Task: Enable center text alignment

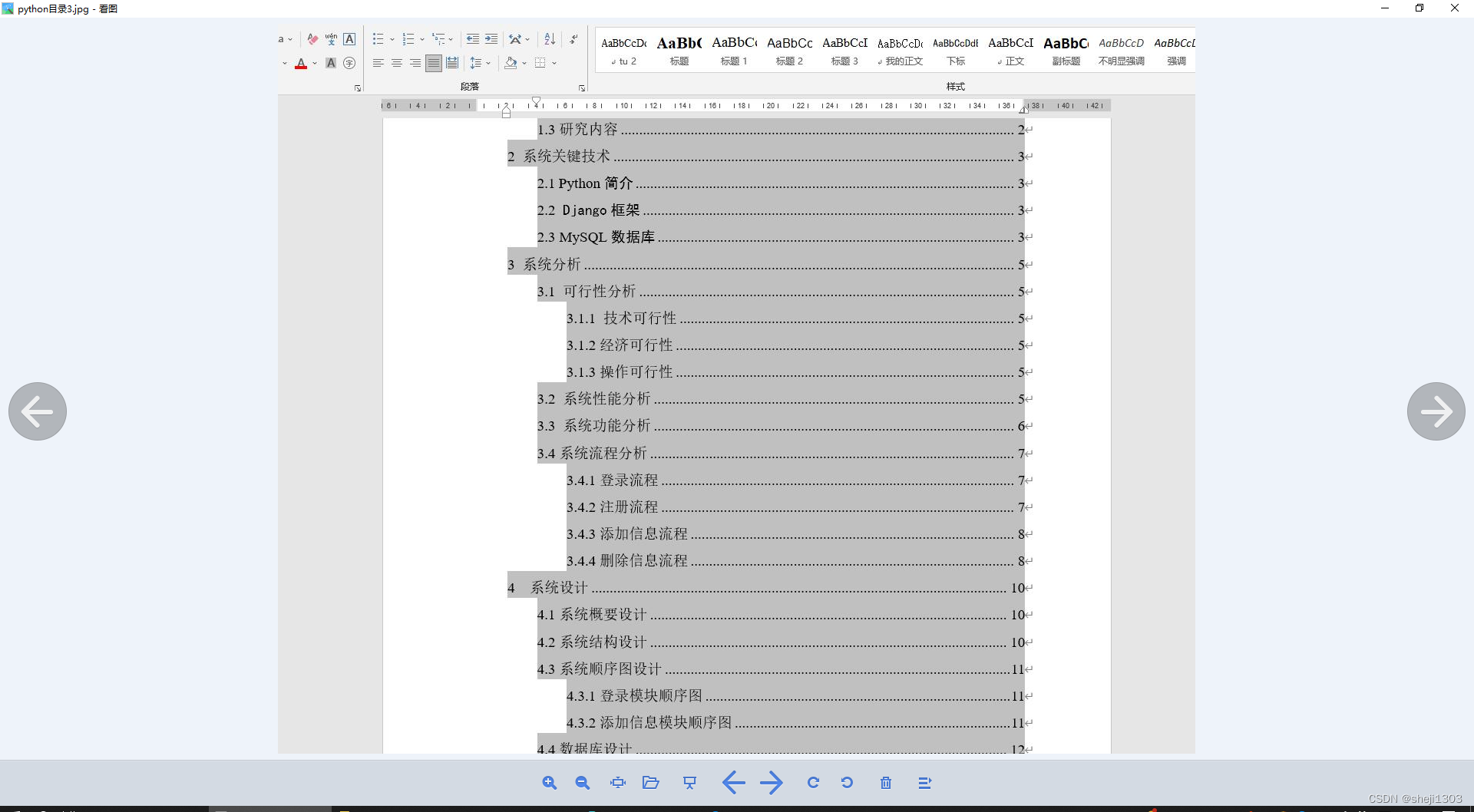Action: pyautogui.click(x=396, y=64)
